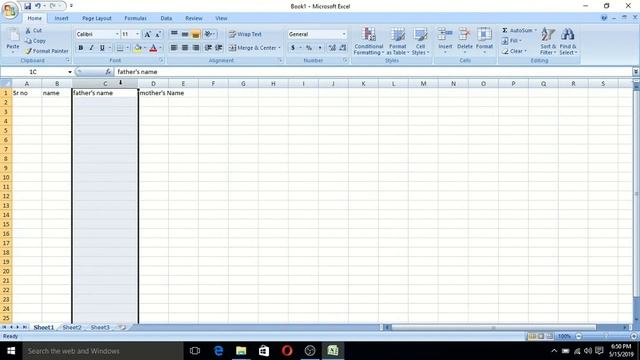Click Merge & Center
640x360 pixels.
coord(253,48)
